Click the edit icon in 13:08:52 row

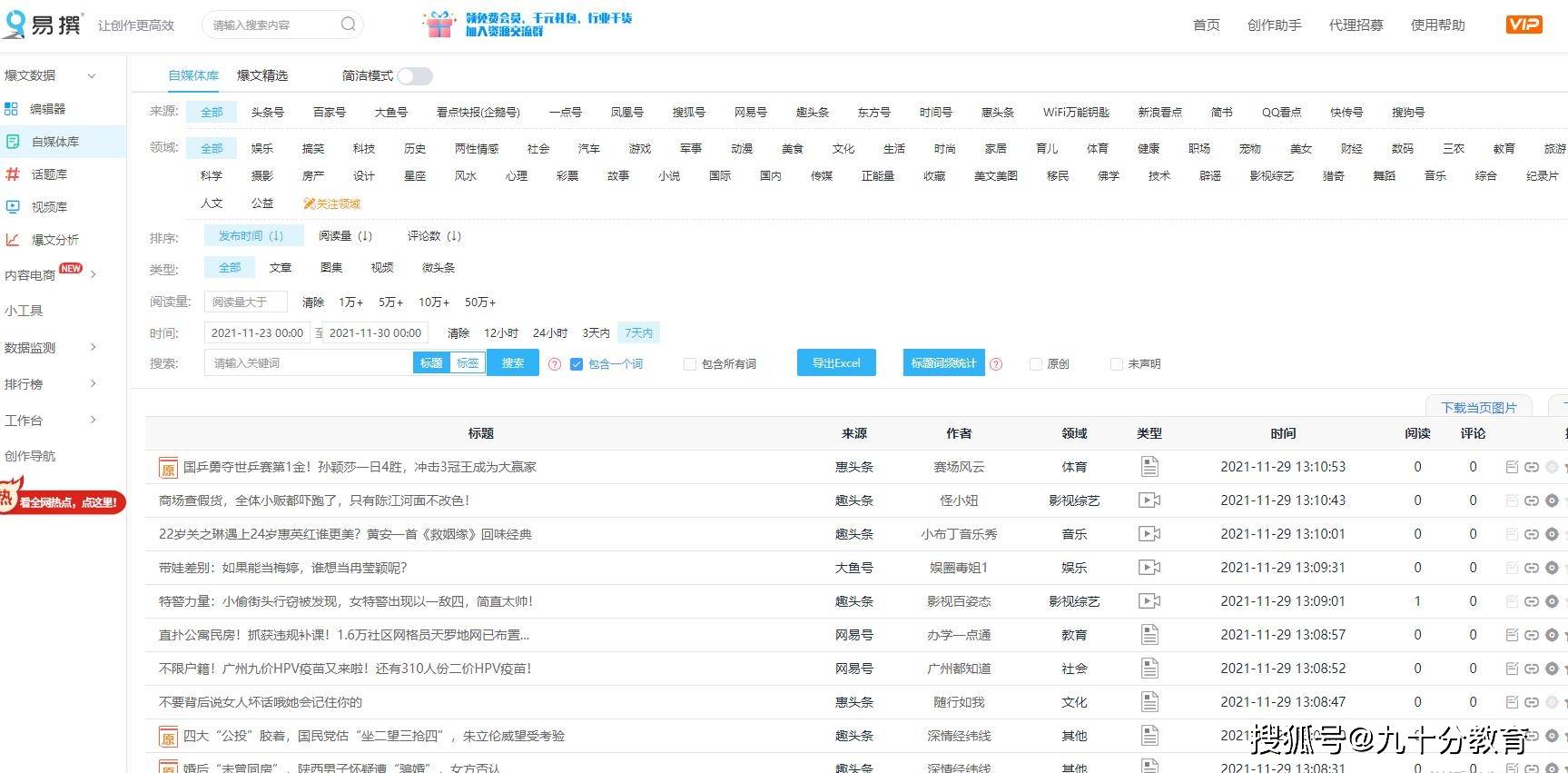click(x=1512, y=669)
